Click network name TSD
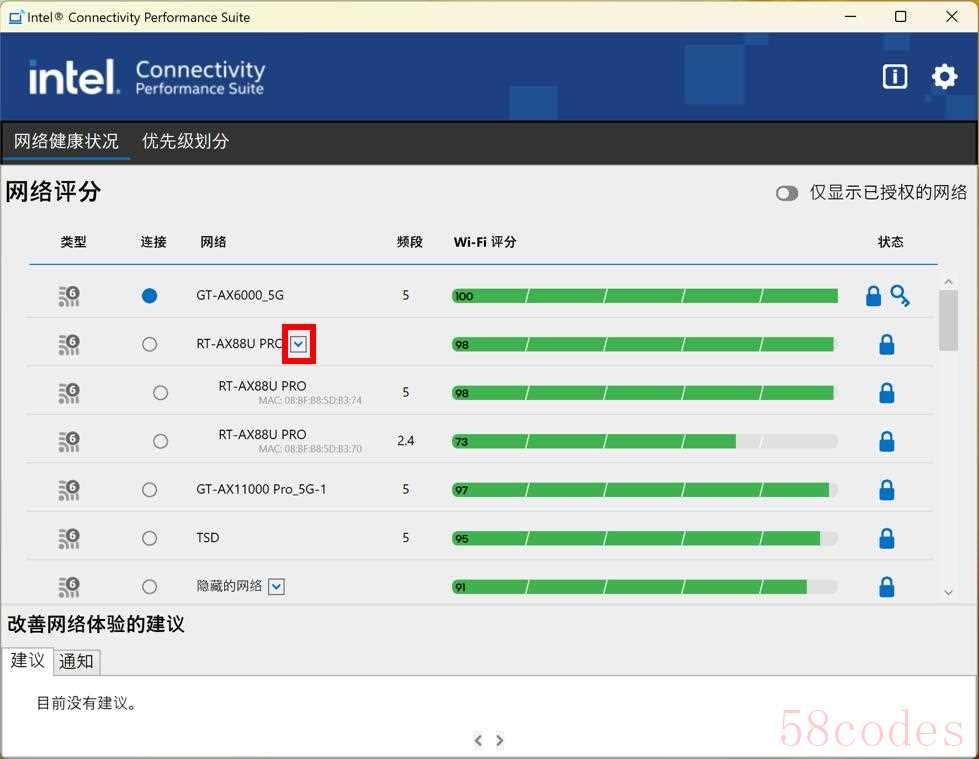 click(207, 538)
